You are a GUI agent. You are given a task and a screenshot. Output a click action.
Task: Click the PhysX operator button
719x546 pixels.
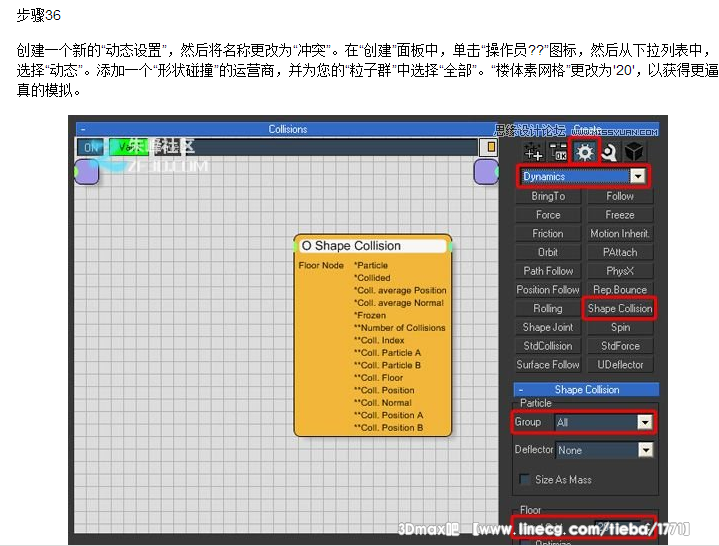coord(620,271)
